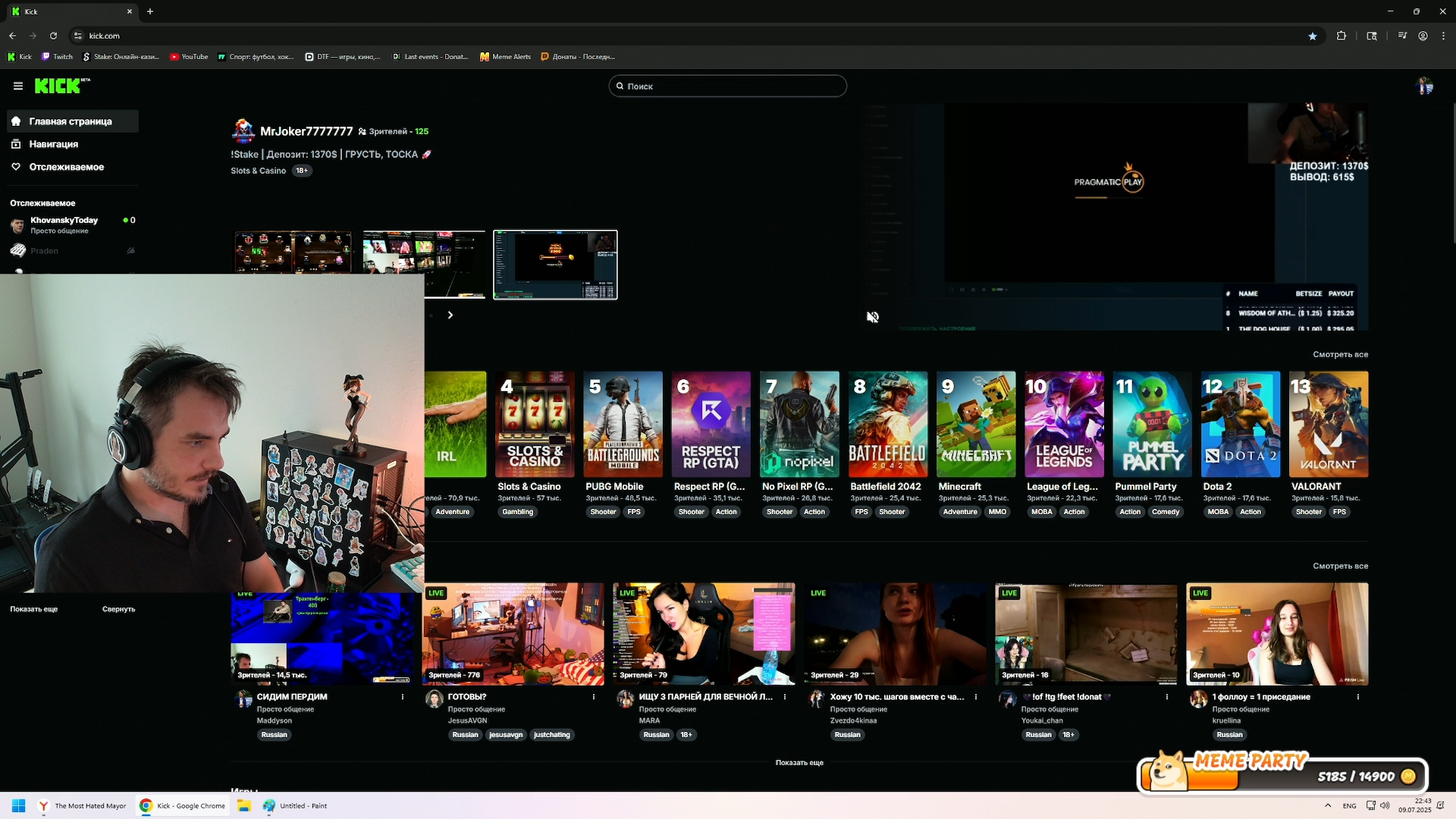Viewport: 1456px width, 819px height.
Task: Click the MMO tag under Minecraft
Action: (997, 512)
